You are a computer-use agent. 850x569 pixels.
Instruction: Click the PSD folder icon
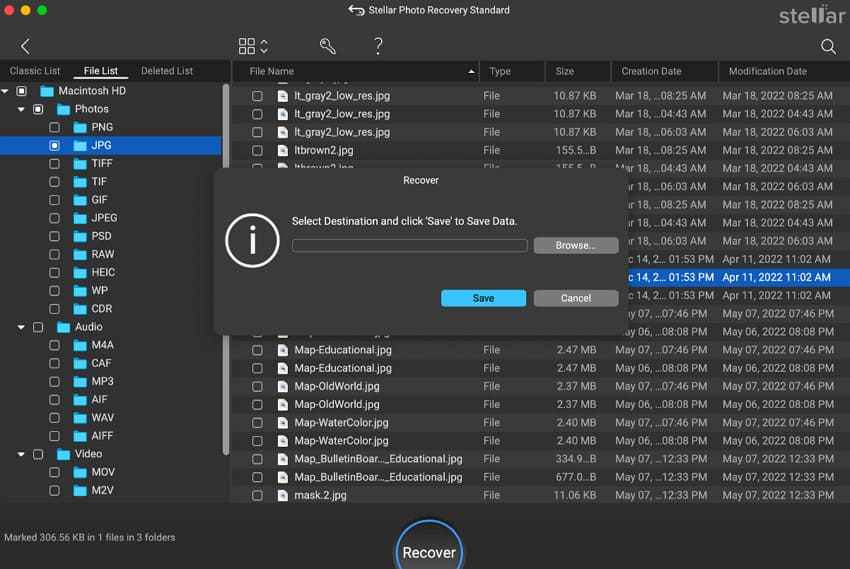click(80, 236)
